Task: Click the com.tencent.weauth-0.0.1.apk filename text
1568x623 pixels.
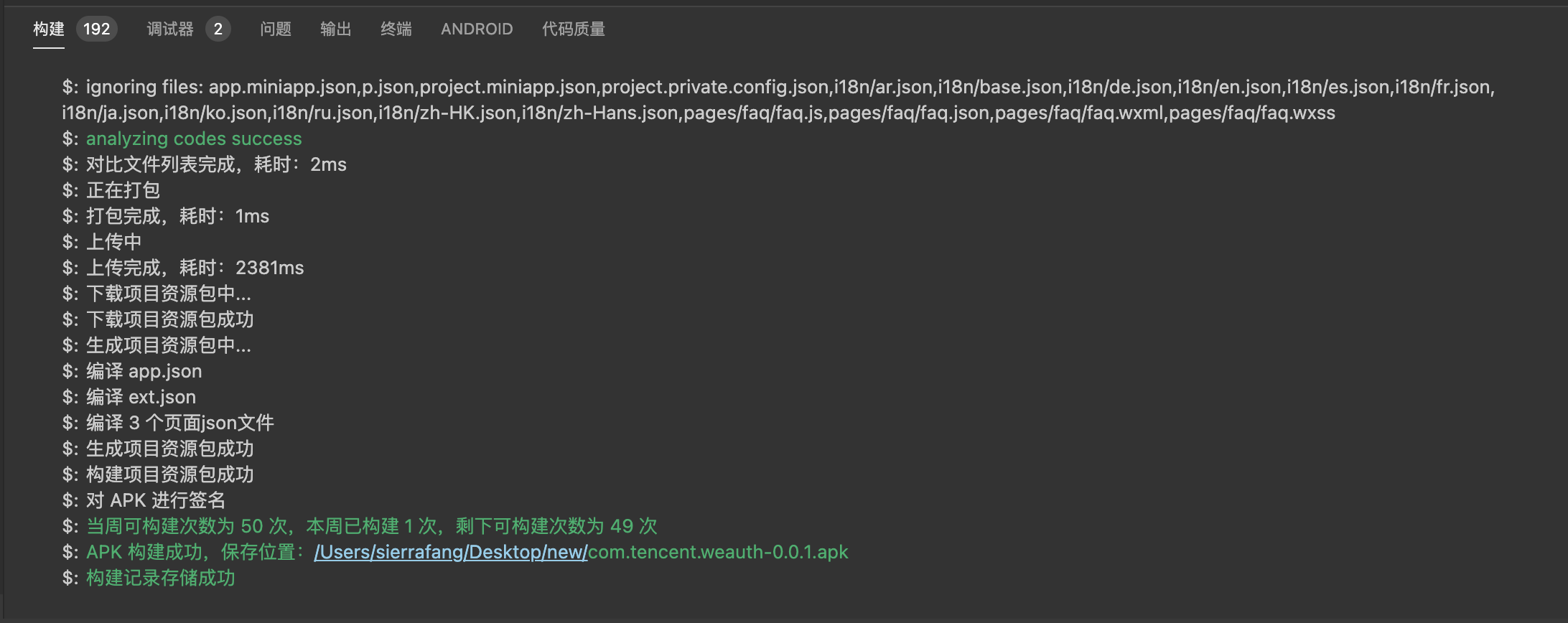Action: point(718,552)
